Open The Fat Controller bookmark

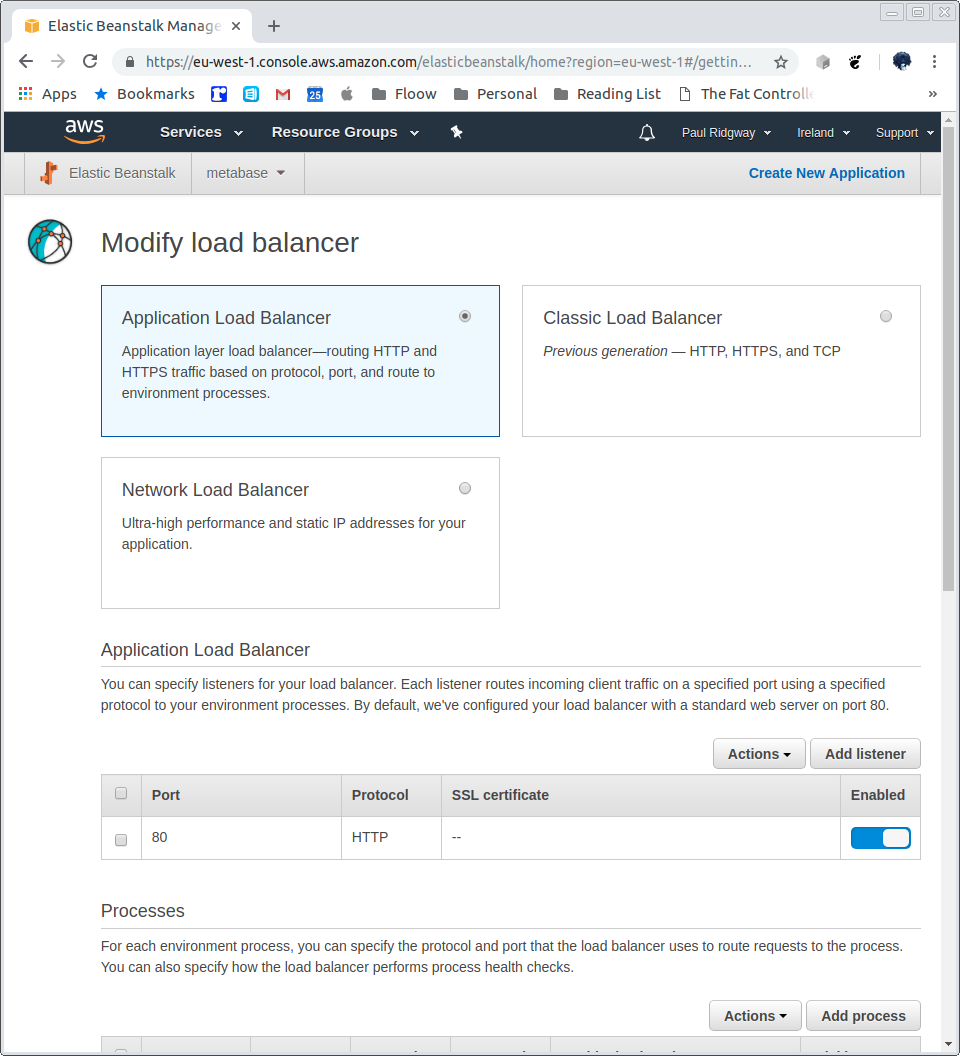pyautogui.click(x=746, y=94)
